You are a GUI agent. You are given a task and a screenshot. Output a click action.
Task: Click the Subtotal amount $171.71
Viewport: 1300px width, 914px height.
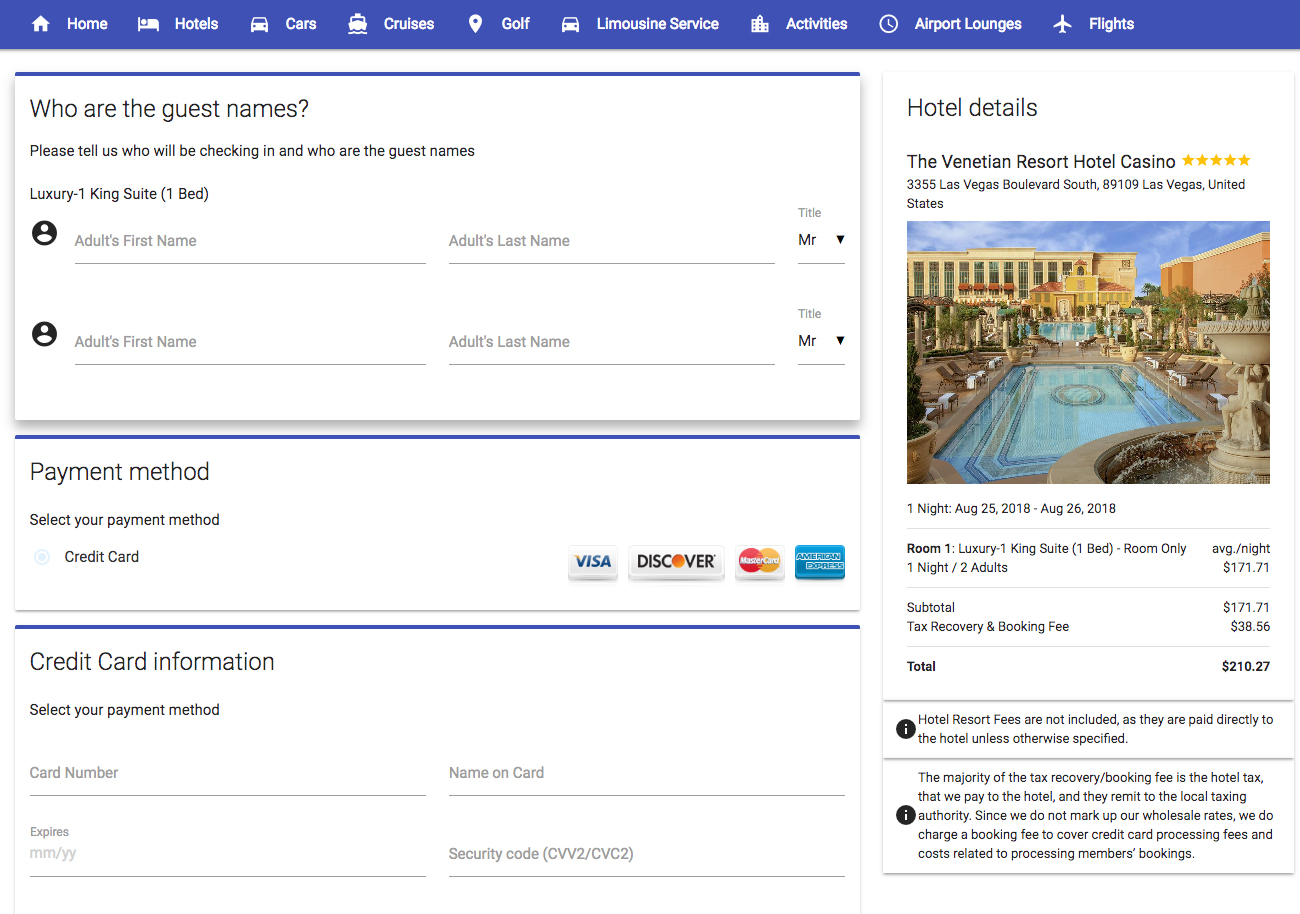point(1246,607)
